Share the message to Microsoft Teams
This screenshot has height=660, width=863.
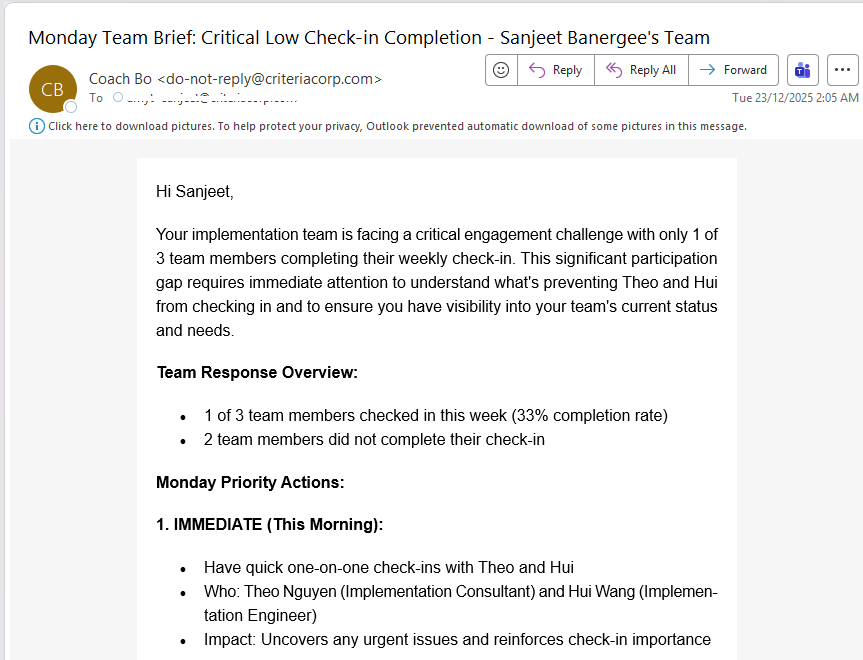pos(801,70)
